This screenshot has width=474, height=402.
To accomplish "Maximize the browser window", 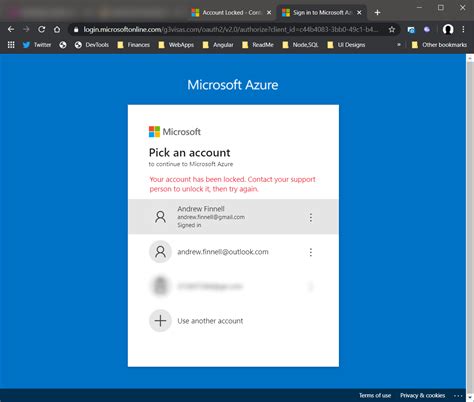I will (441, 7).
